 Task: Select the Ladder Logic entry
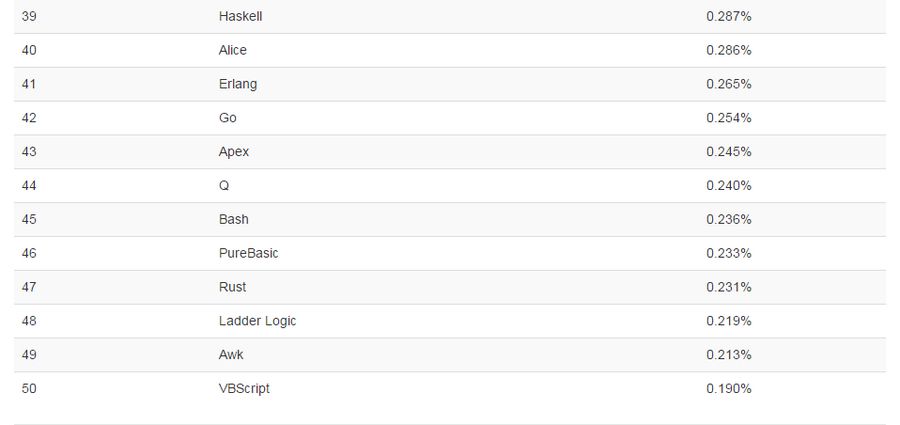(x=257, y=321)
